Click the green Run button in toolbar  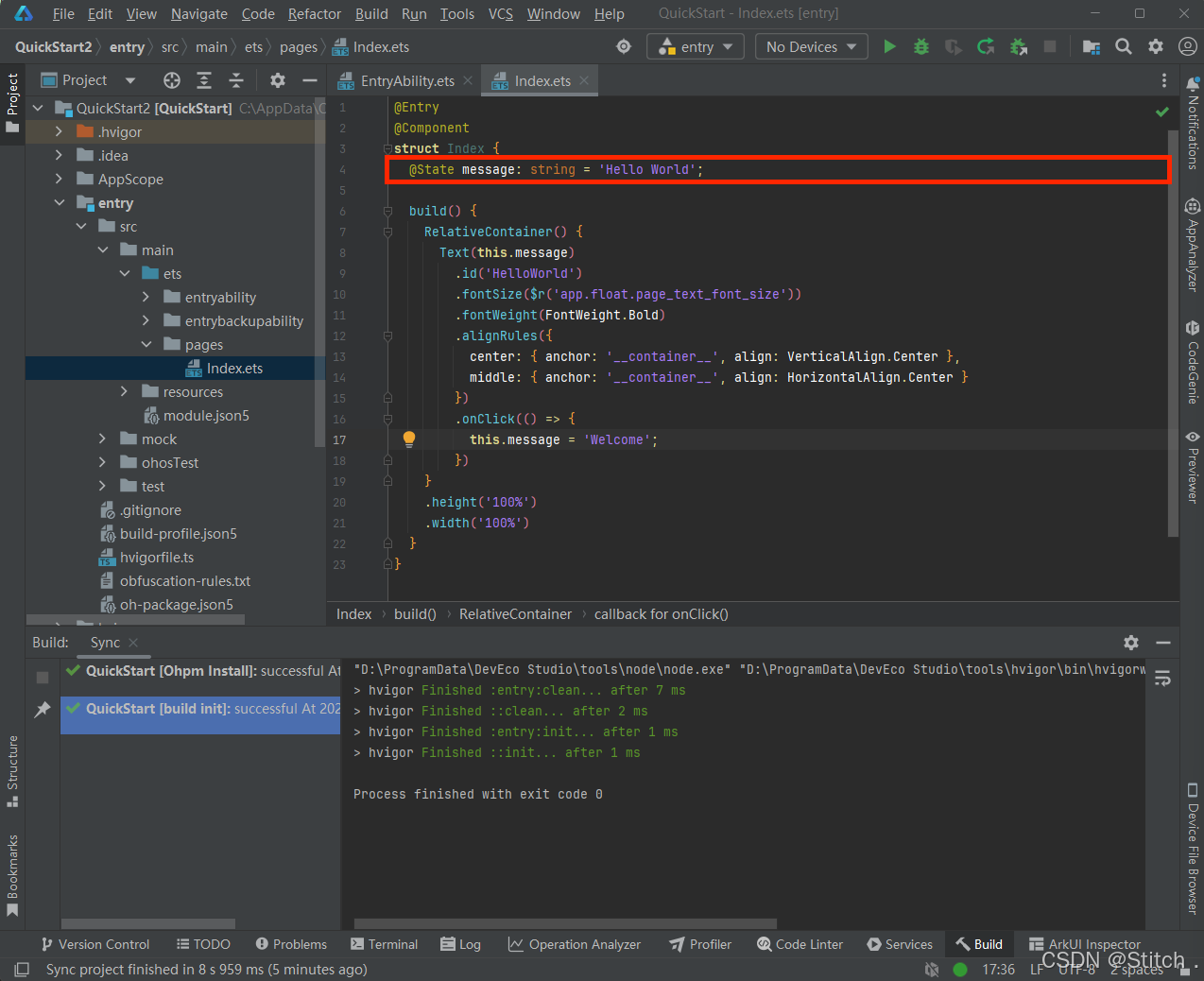889,46
